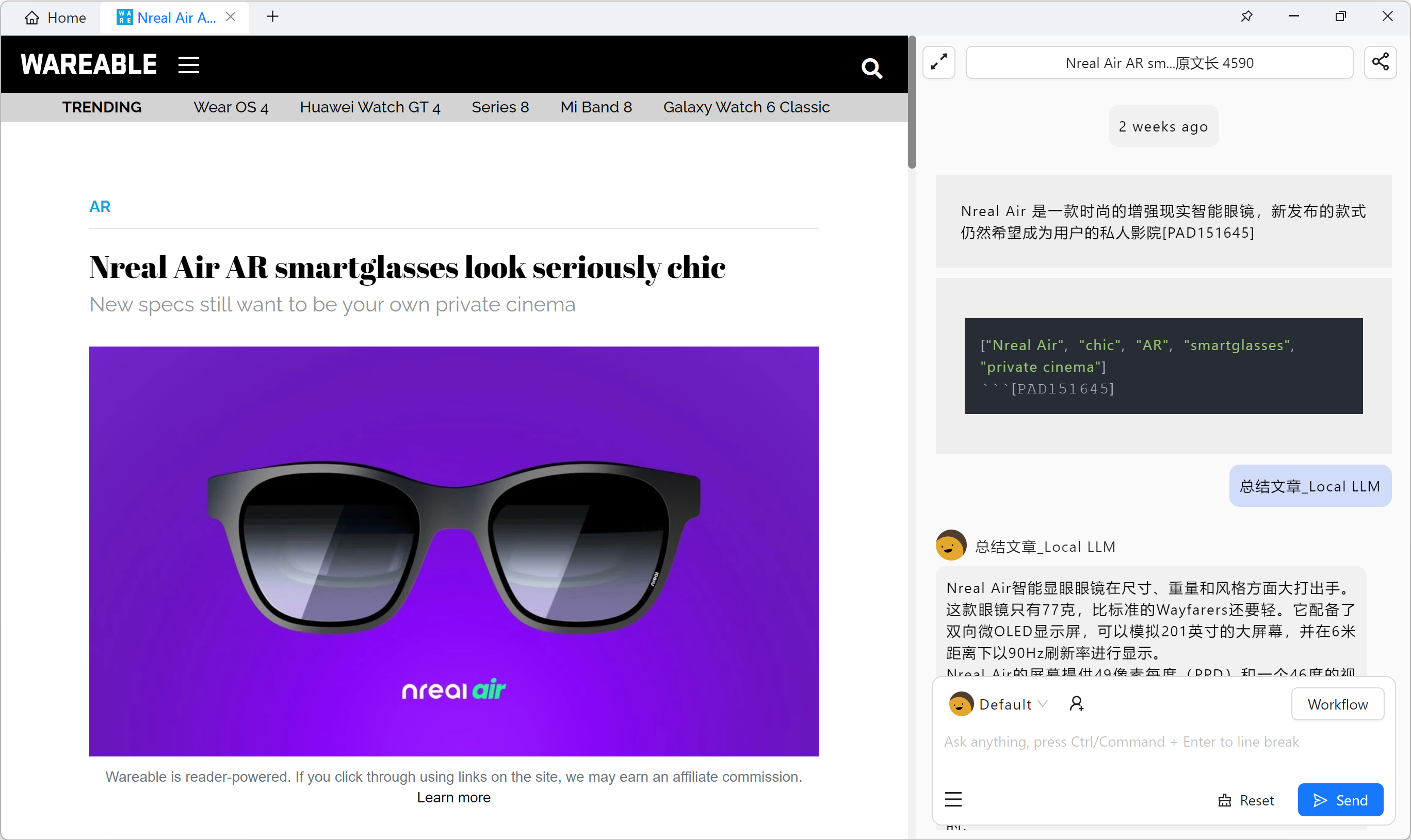
Task: Open the Wareable hamburger menu
Action: point(188,64)
